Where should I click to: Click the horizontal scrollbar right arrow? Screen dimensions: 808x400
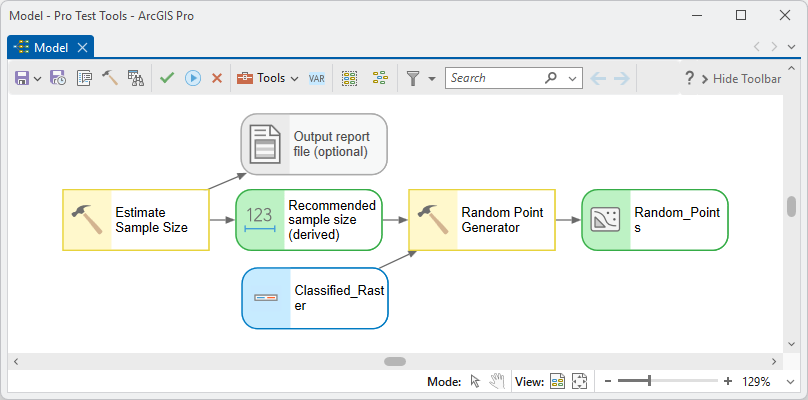point(774,361)
